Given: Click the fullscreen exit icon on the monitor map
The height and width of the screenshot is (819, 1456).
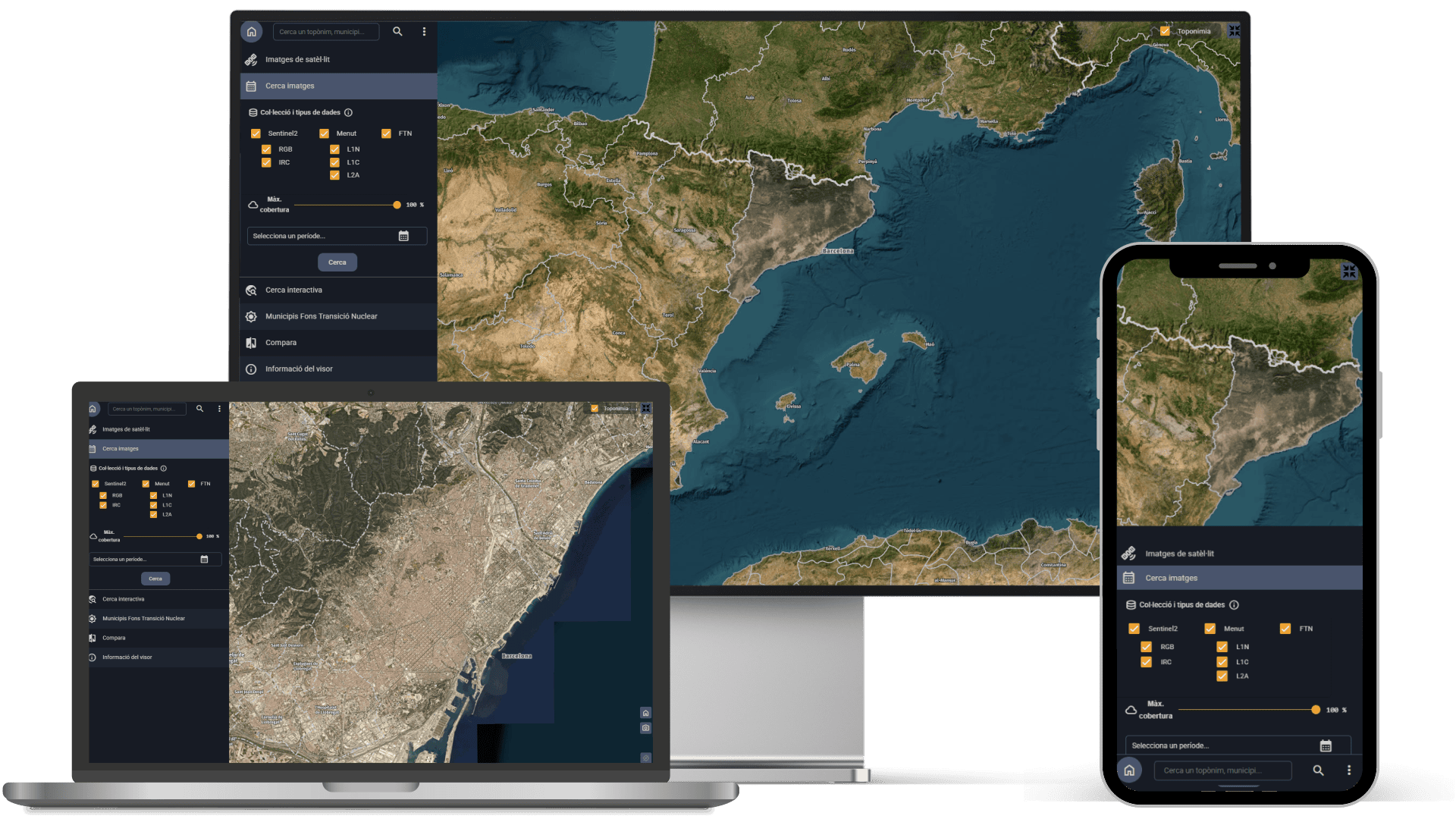Looking at the screenshot, I should pyautogui.click(x=1235, y=31).
